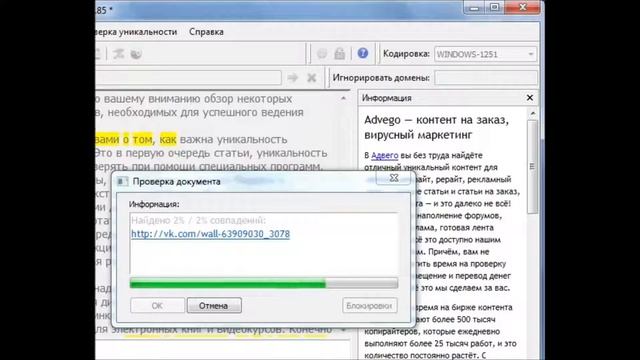The image size is (640, 360).
Task: Click the address input field left of arrow
Action: point(189,78)
